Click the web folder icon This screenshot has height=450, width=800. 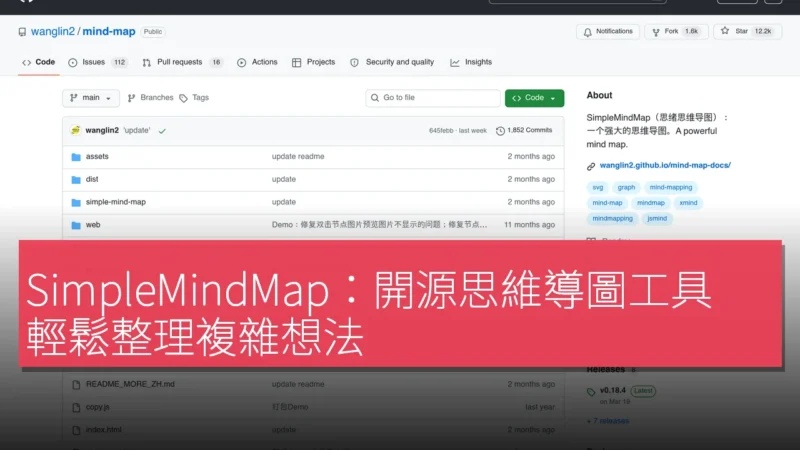[x=76, y=226]
